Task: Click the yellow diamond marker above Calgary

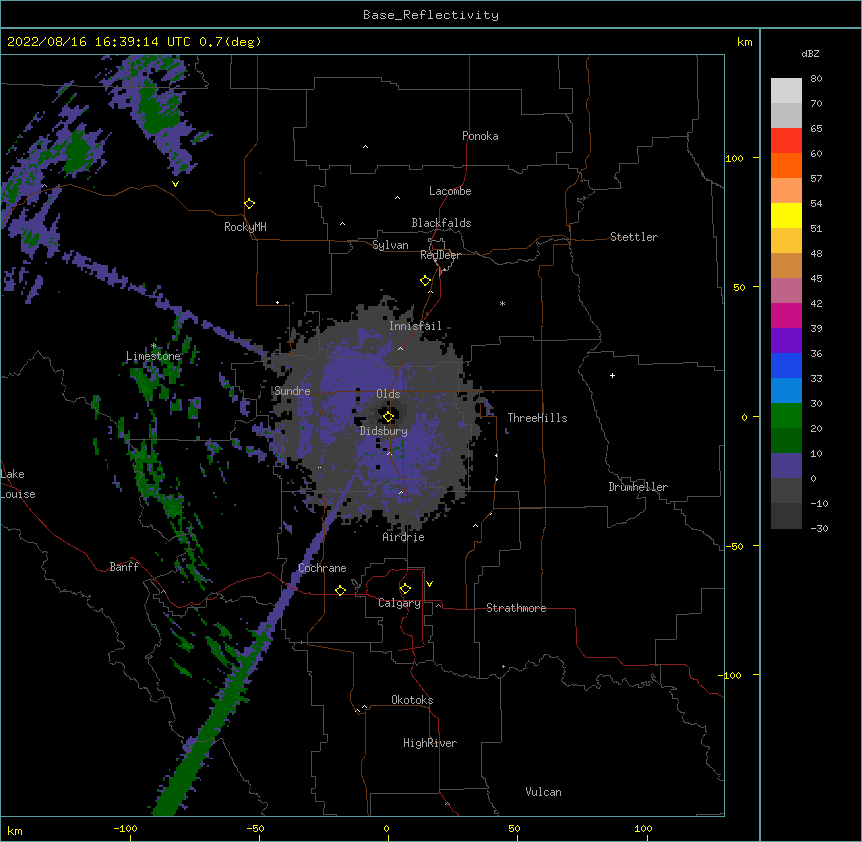Action: (405, 589)
